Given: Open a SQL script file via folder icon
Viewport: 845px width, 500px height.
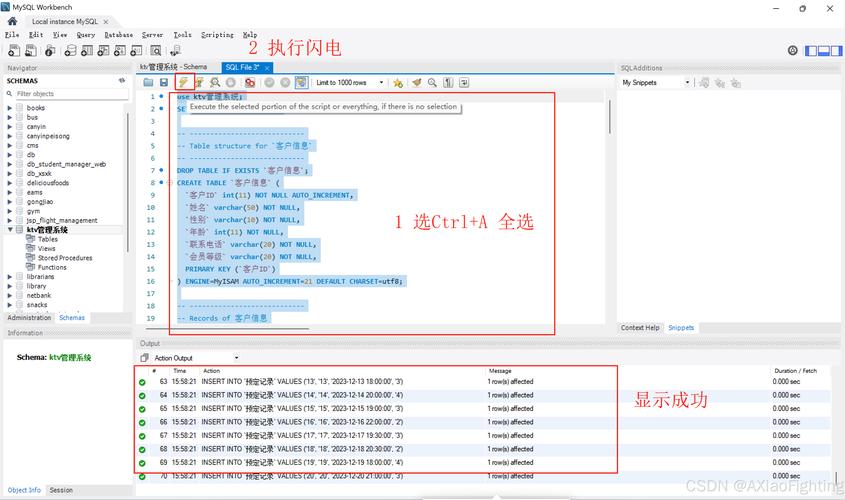Looking at the screenshot, I should [x=149, y=82].
